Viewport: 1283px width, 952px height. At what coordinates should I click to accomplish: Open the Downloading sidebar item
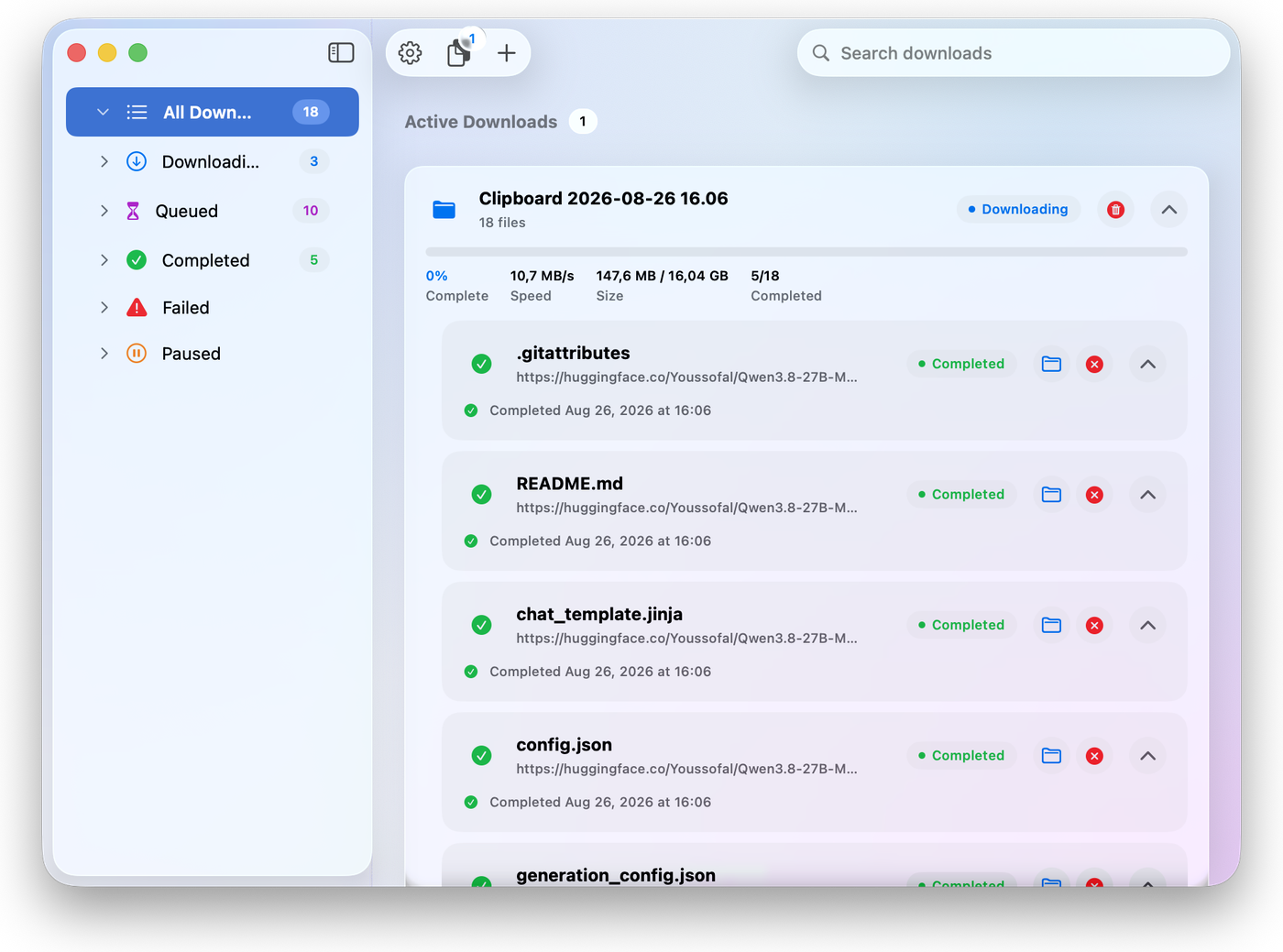213,161
